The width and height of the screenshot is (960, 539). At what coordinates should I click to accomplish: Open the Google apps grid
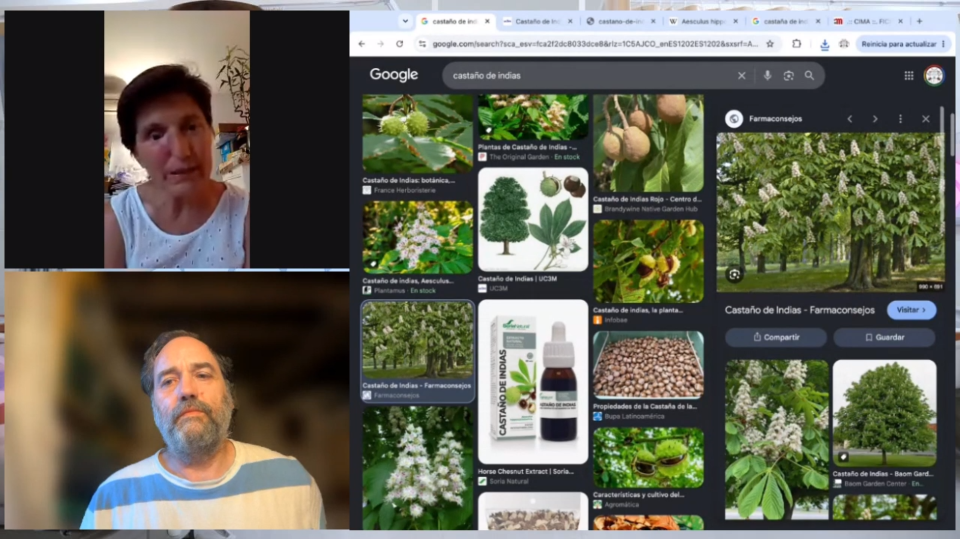click(x=909, y=75)
